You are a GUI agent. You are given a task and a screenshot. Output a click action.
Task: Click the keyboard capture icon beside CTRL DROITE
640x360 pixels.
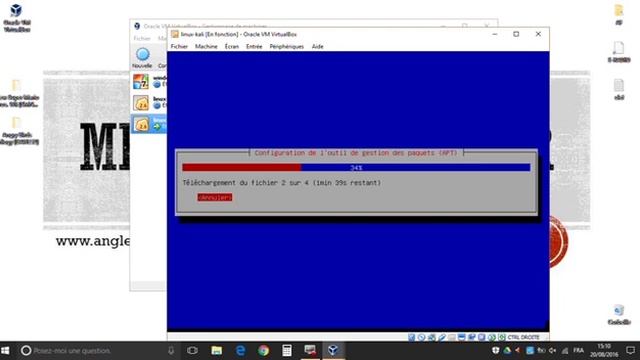point(502,337)
